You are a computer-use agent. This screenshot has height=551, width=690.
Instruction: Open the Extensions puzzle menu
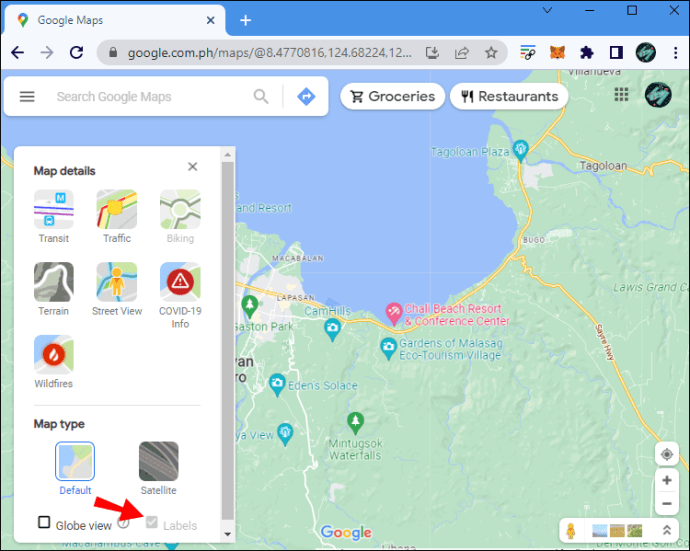(587, 53)
